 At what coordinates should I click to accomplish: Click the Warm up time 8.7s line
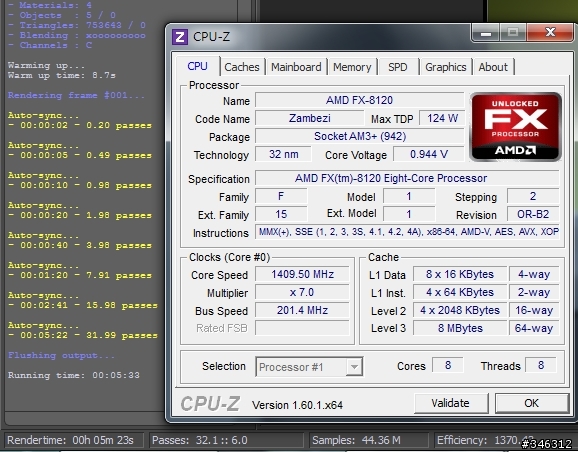[x=62, y=75]
